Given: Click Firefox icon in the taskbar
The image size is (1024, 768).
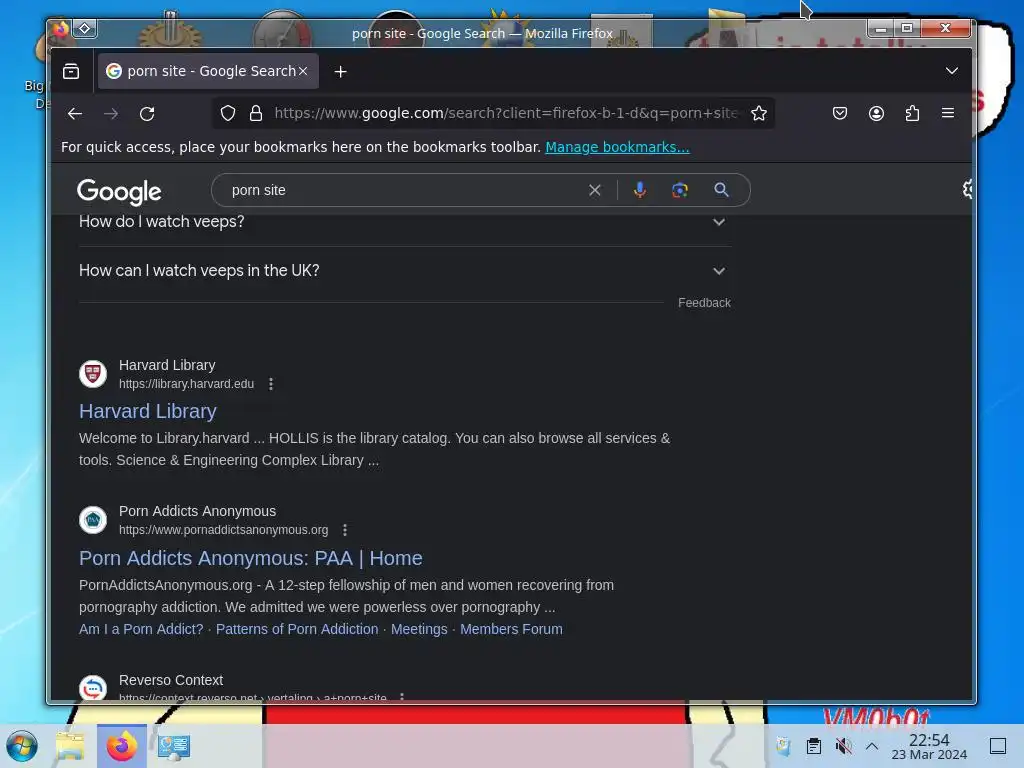Looking at the screenshot, I should (x=122, y=746).
